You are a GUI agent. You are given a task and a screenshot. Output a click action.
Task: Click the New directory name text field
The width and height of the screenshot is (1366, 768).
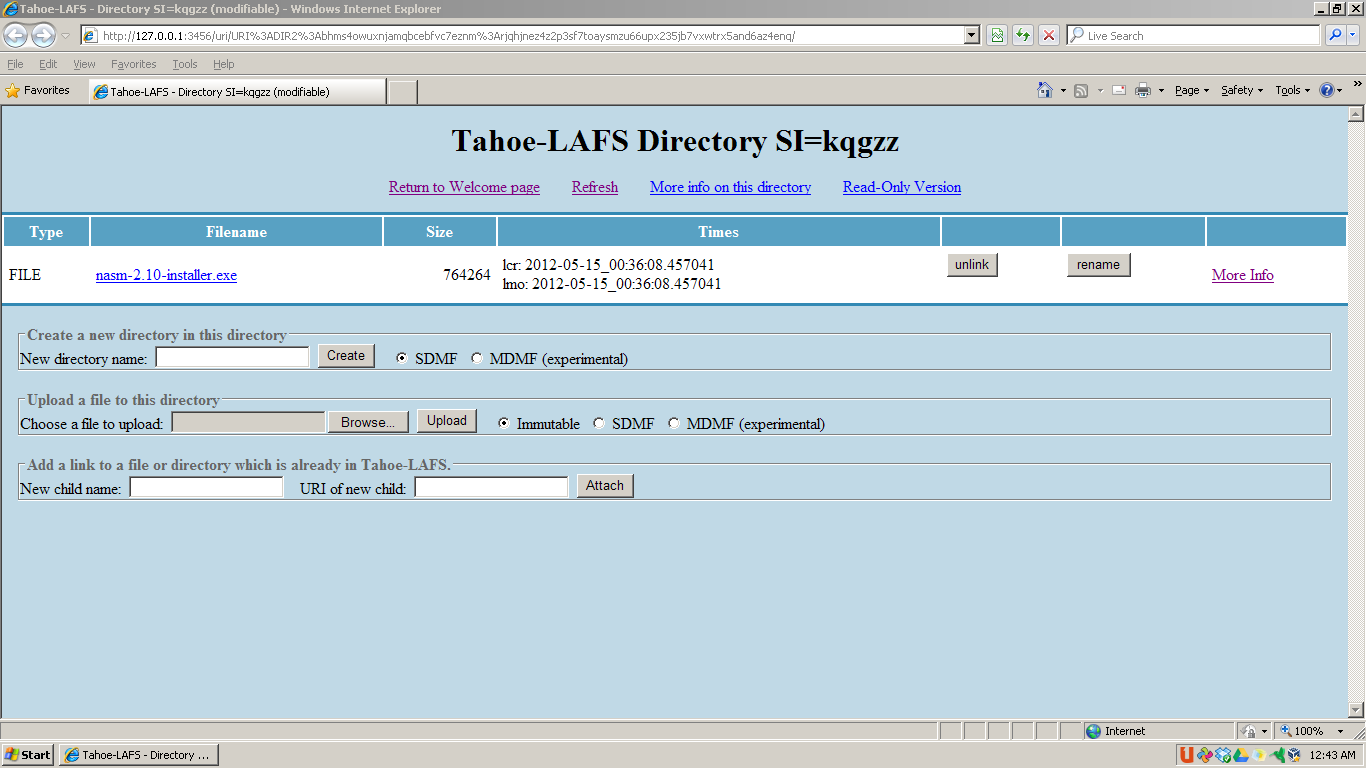[232, 357]
